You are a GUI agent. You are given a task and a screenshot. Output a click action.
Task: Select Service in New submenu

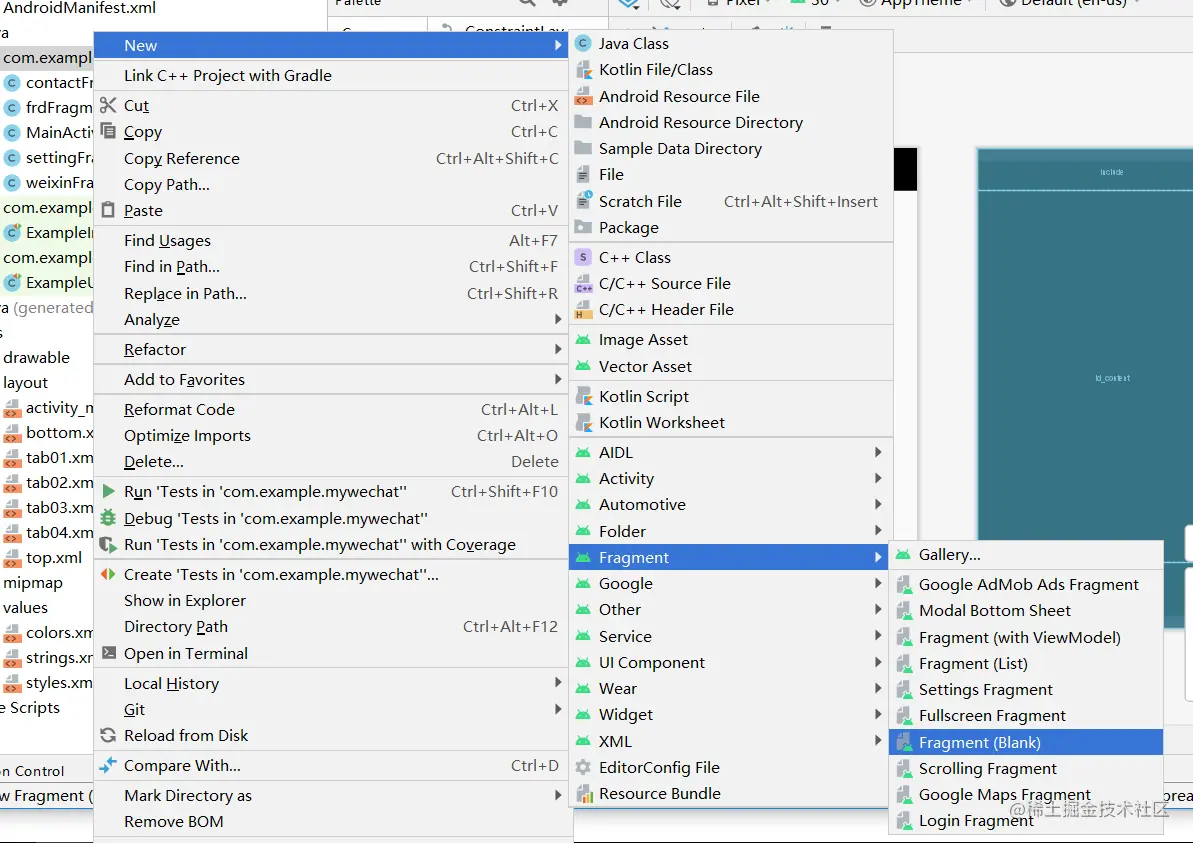(730, 636)
